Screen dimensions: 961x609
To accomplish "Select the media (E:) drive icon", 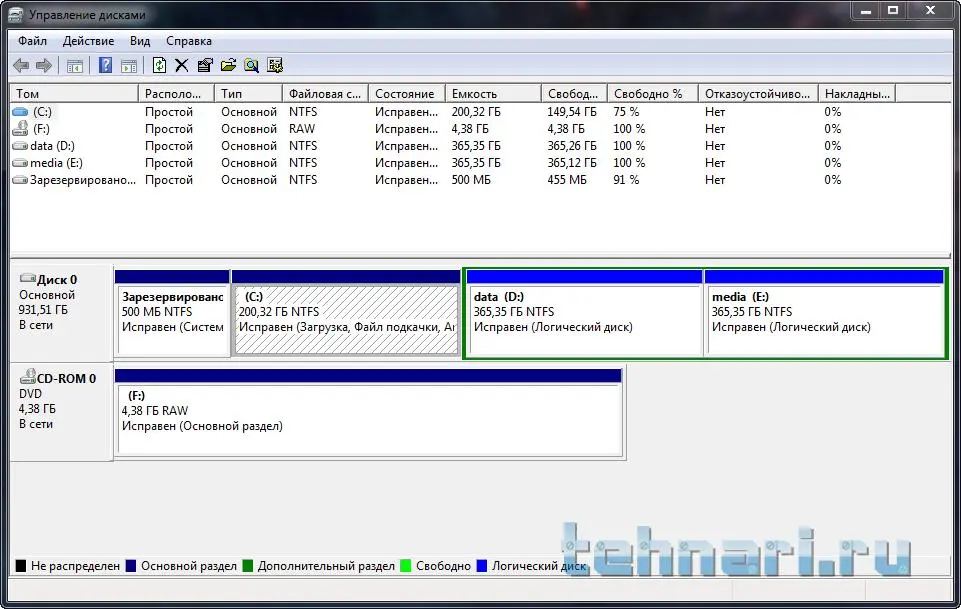I will pyautogui.click(x=20, y=163).
